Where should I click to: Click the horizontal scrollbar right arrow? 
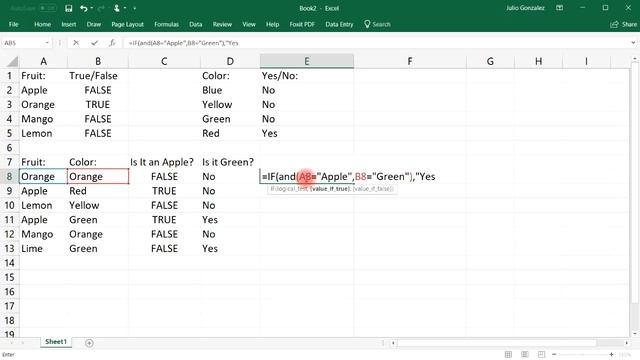(627, 343)
